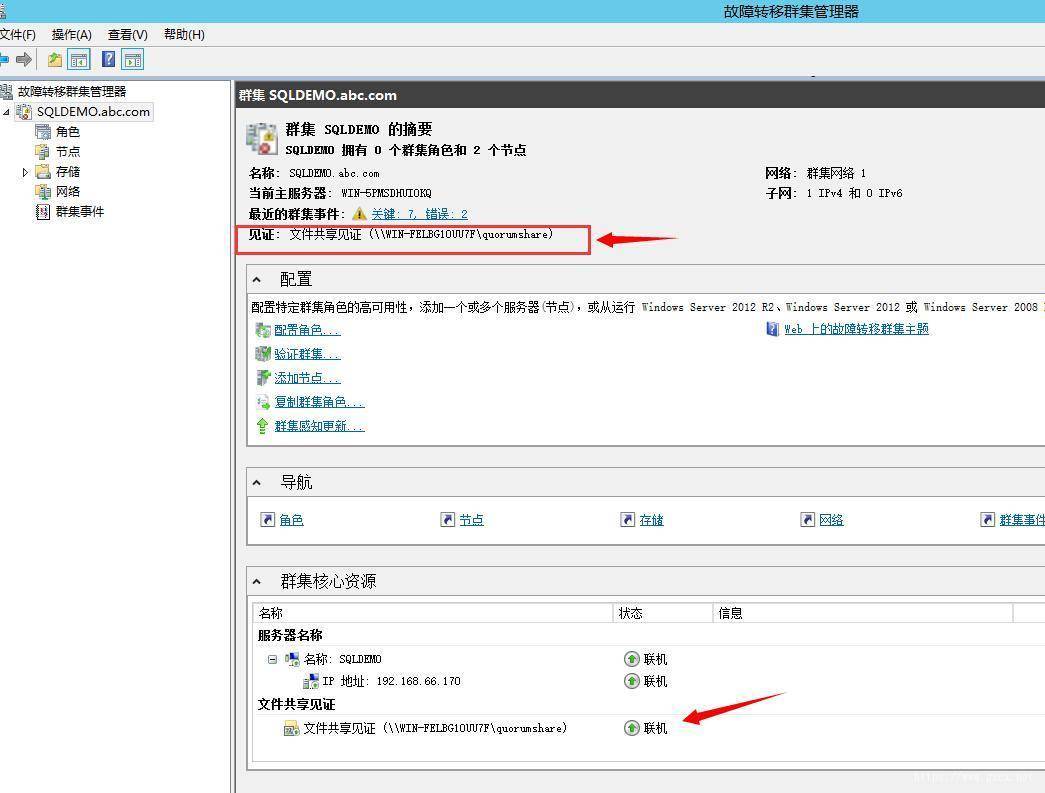Go to 存储 in the navigation section
1045x793 pixels.
(x=651, y=520)
